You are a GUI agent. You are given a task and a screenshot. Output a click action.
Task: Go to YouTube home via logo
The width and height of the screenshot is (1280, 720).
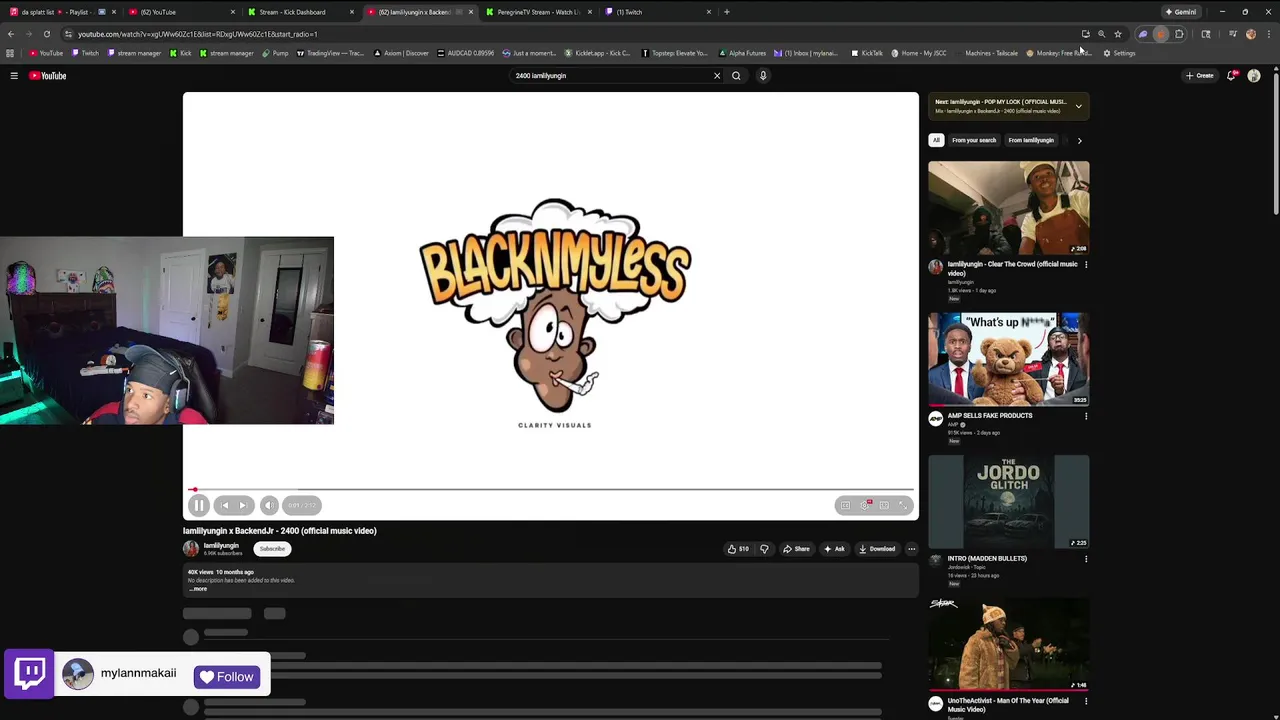point(48,76)
